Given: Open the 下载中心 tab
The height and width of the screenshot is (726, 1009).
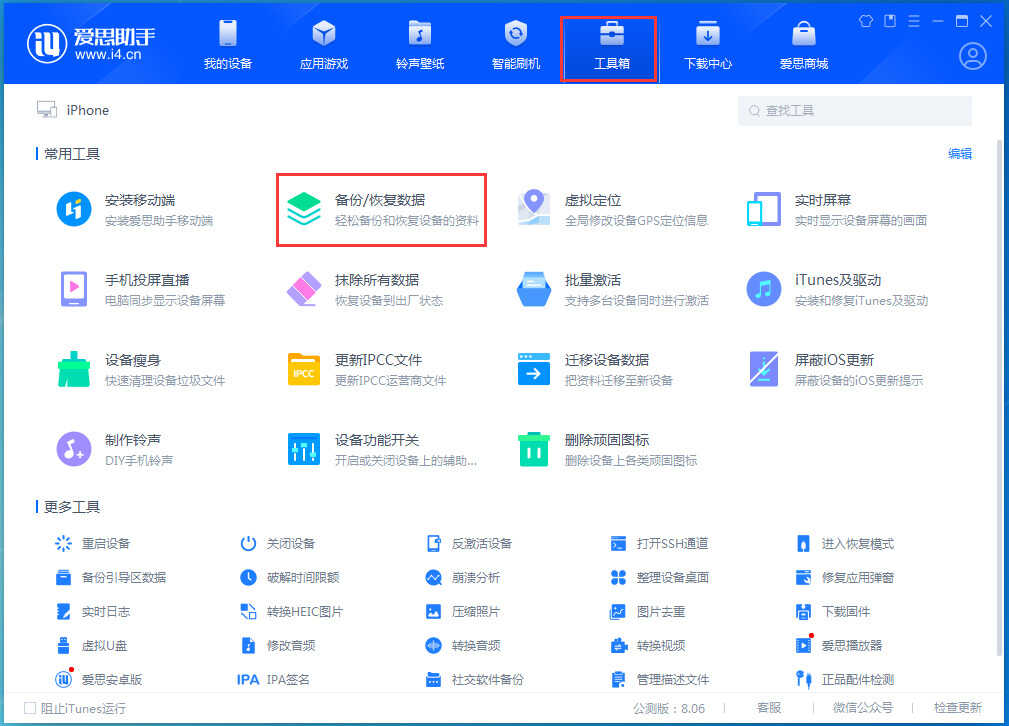Looking at the screenshot, I should click(x=708, y=45).
